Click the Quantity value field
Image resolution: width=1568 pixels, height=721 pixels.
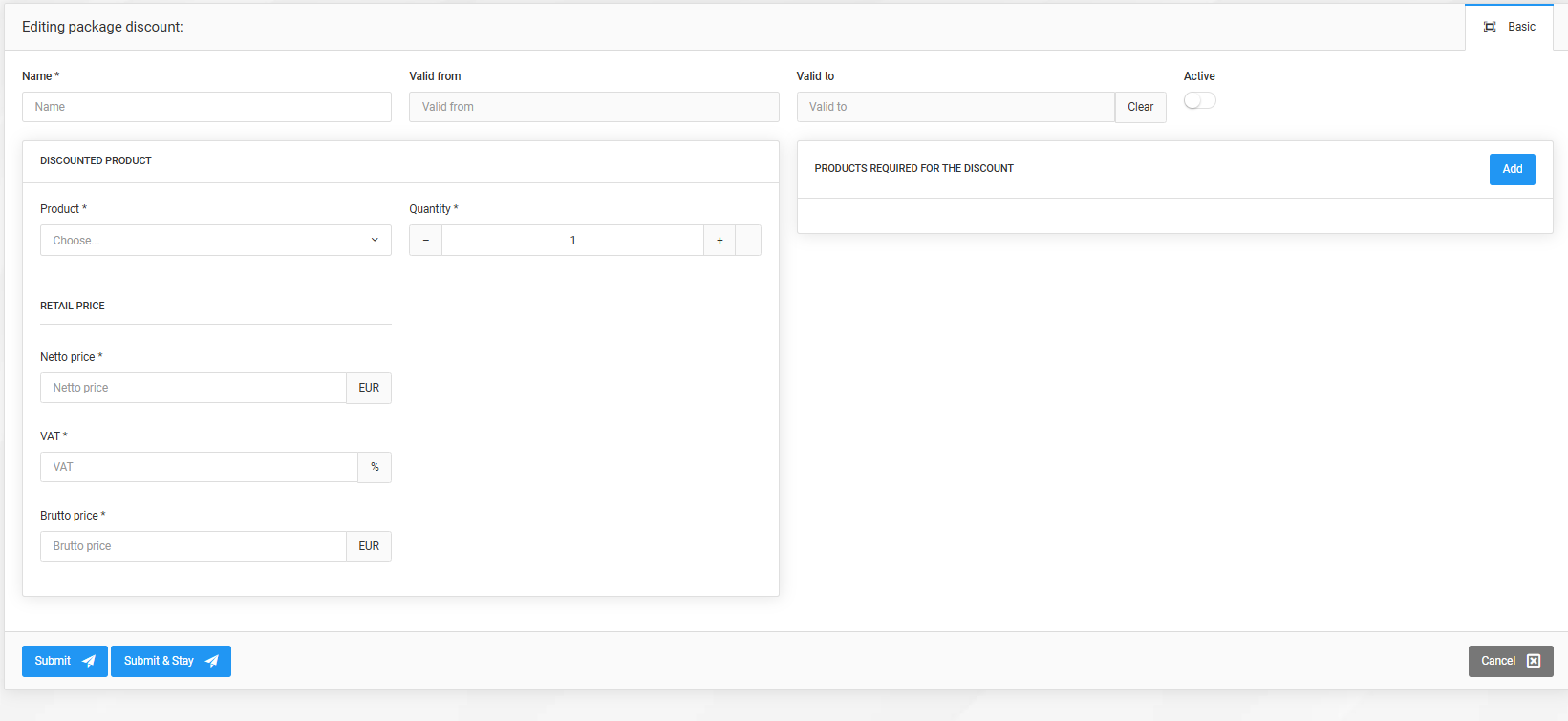[x=572, y=241]
